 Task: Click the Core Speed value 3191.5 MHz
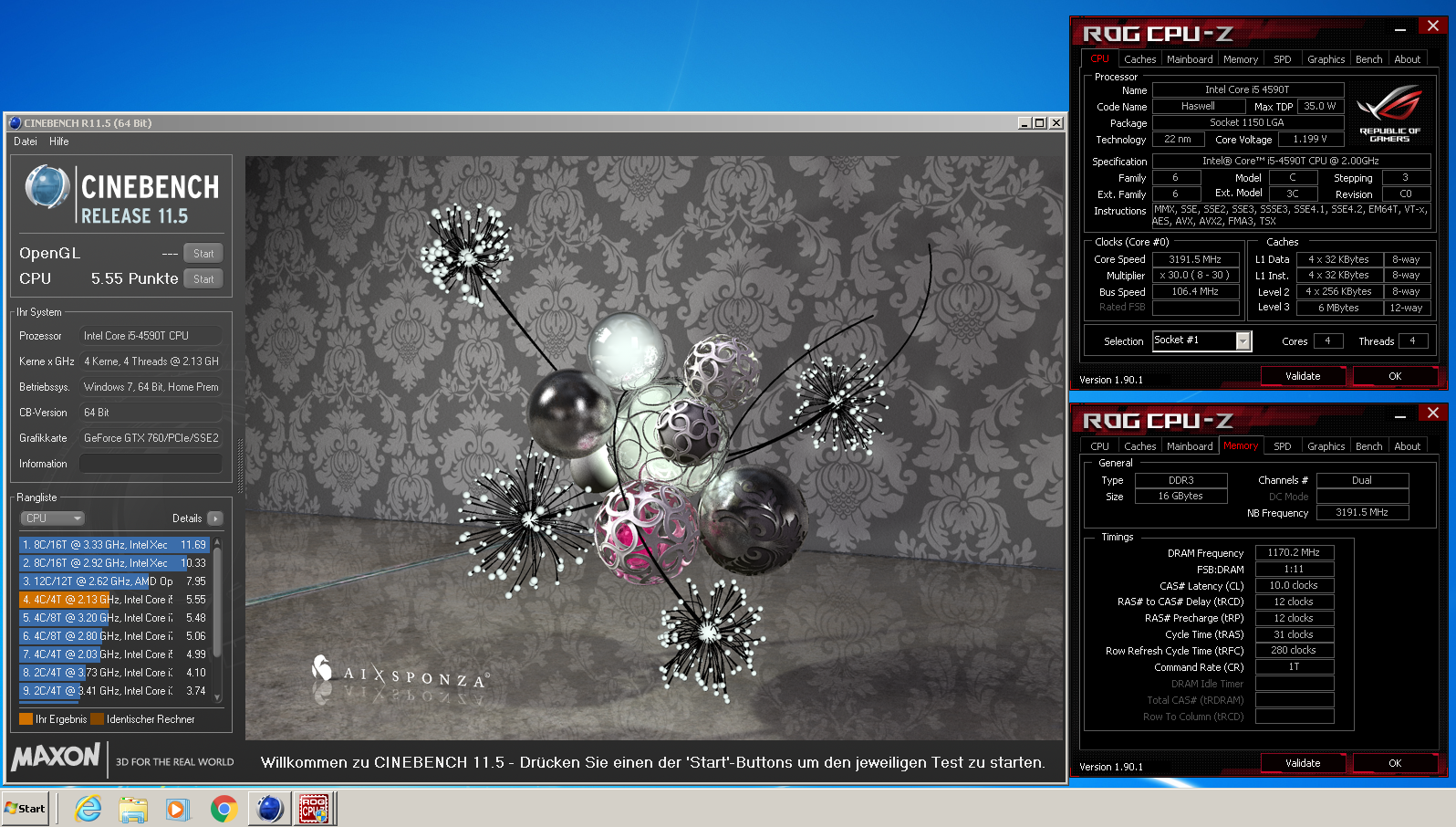click(x=1195, y=259)
